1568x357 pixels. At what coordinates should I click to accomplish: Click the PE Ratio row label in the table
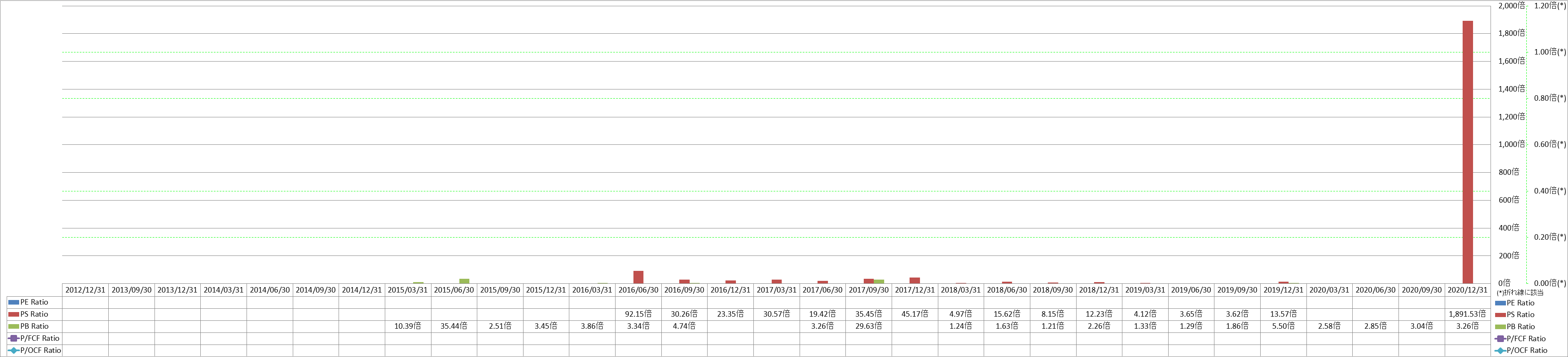[34, 302]
